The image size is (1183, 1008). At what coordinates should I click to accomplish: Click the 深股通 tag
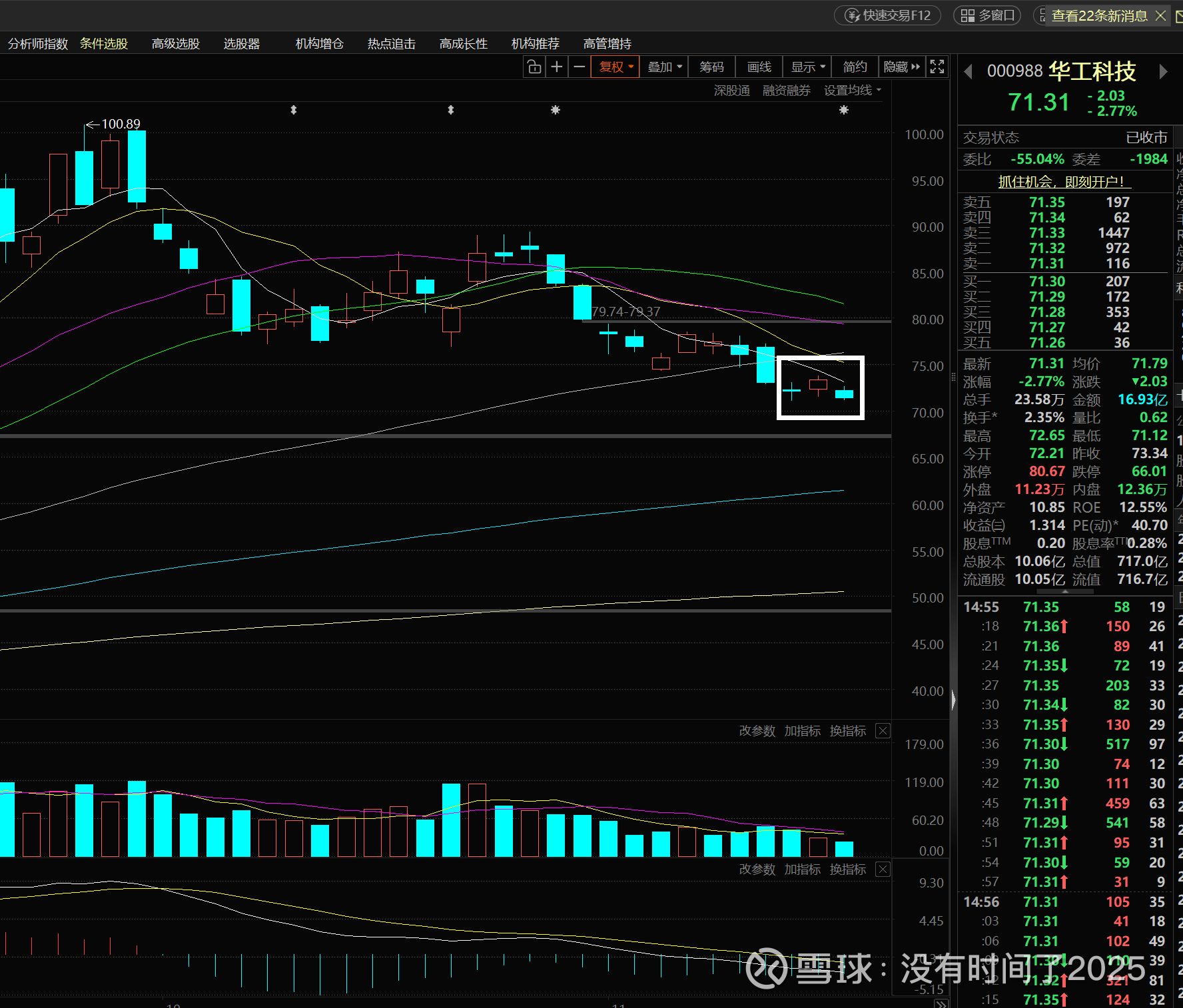coord(732,91)
